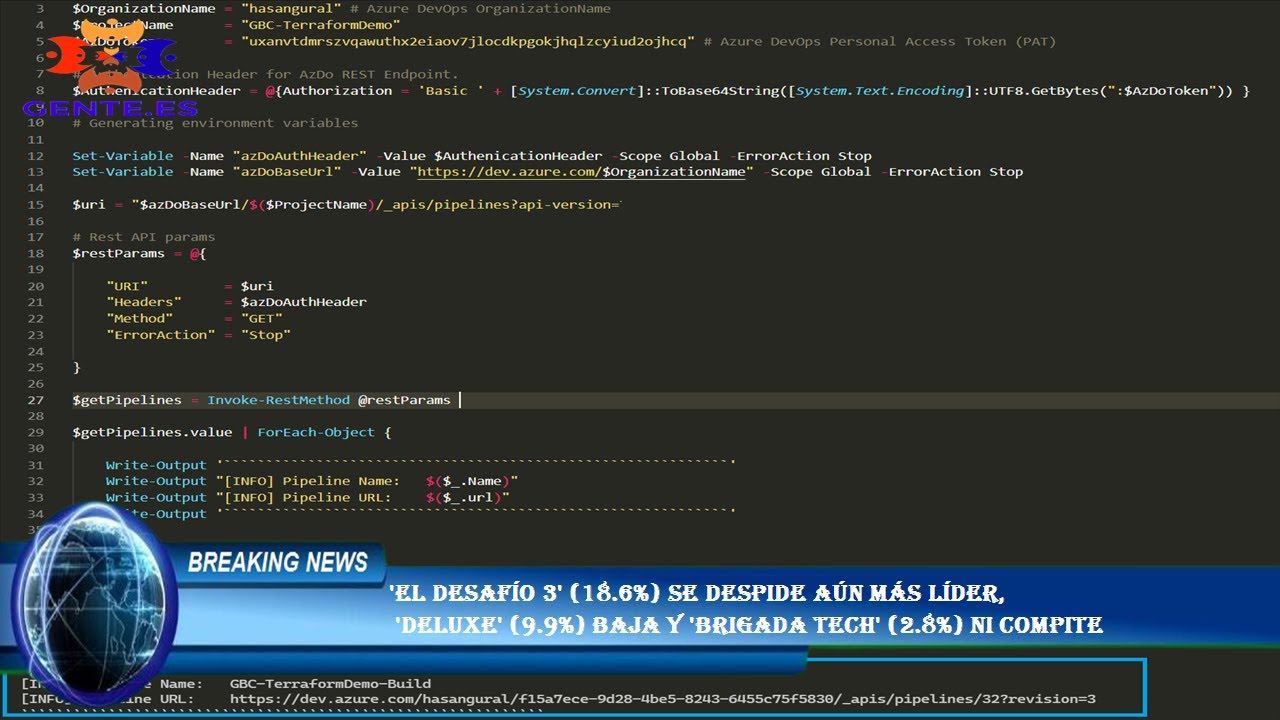This screenshot has height=720, width=1280.
Task: Click the "azDoBaseUrl" string on line 13
Action: coord(287,172)
